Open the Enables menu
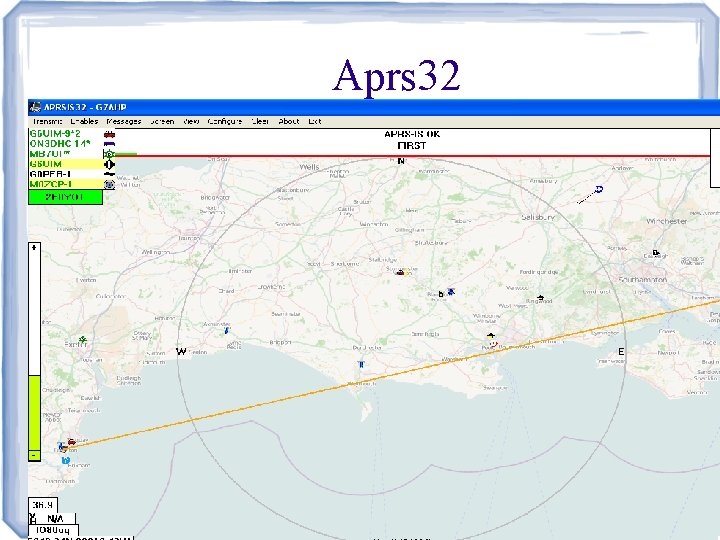Image resolution: width=720 pixels, height=540 pixels. 84,122
